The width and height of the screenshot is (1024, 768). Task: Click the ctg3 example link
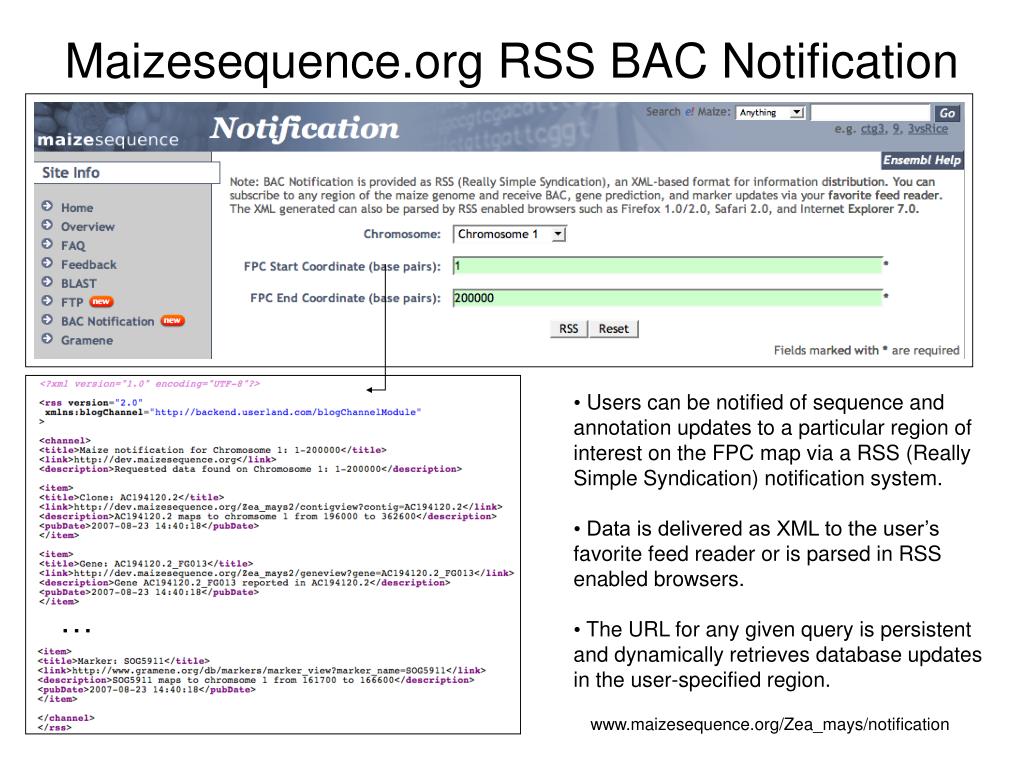pyautogui.click(x=872, y=129)
